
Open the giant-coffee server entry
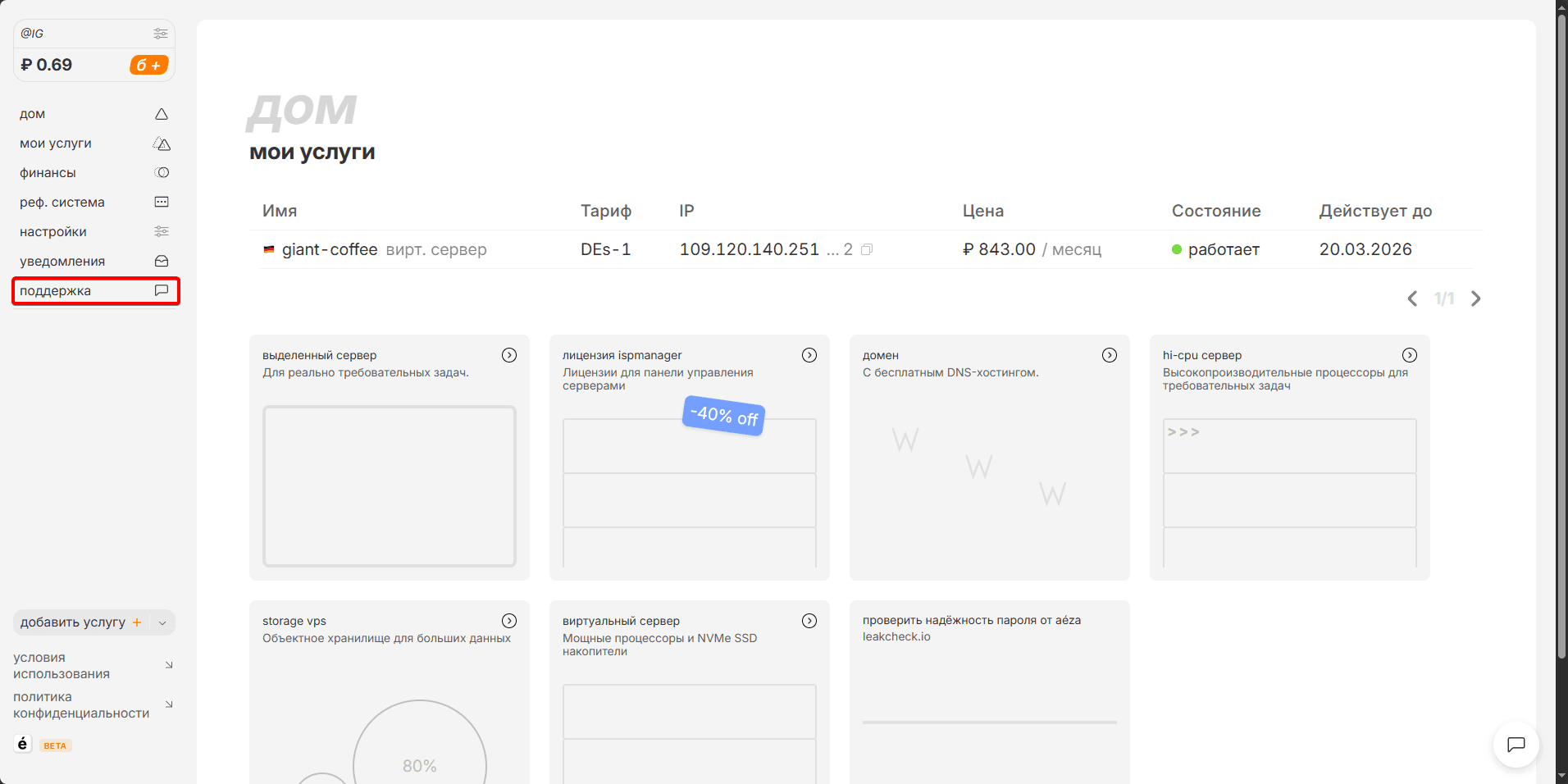point(329,249)
